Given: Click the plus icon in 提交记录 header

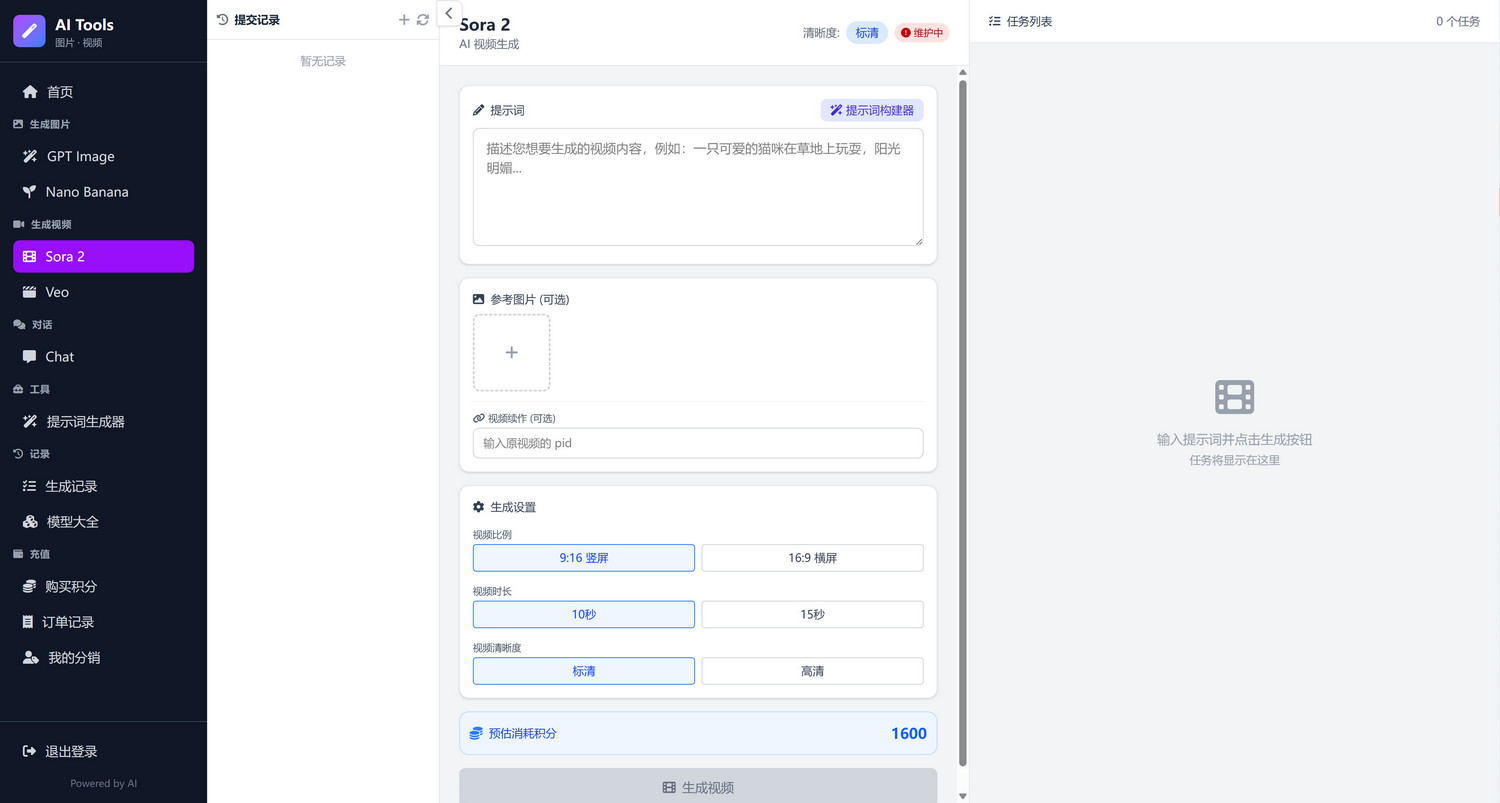Looking at the screenshot, I should click(x=404, y=20).
